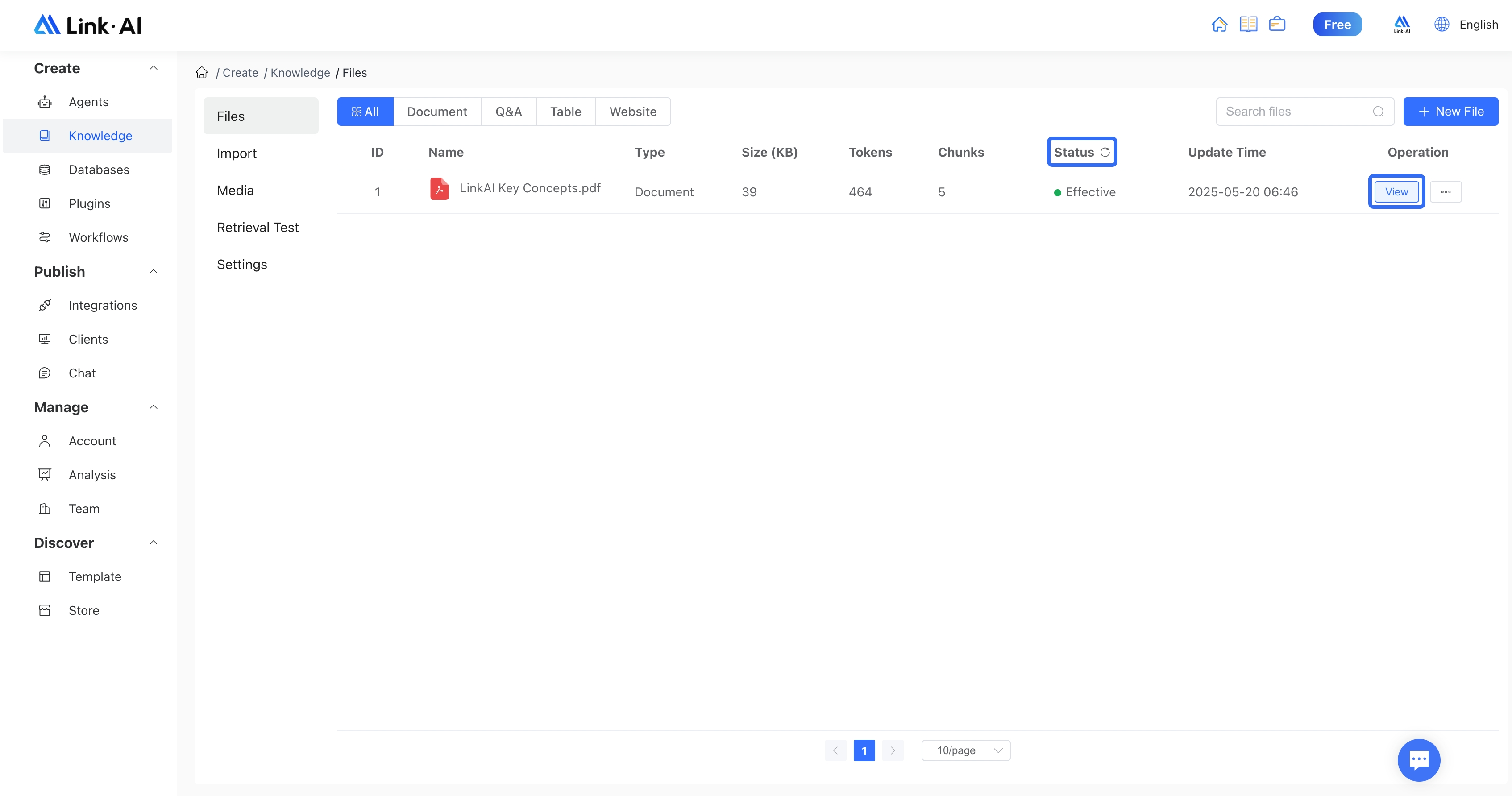Image resolution: width=1512 pixels, height=796 pixels.
Task: Refresh the Status column
Action: click(x=1105, y=152)
